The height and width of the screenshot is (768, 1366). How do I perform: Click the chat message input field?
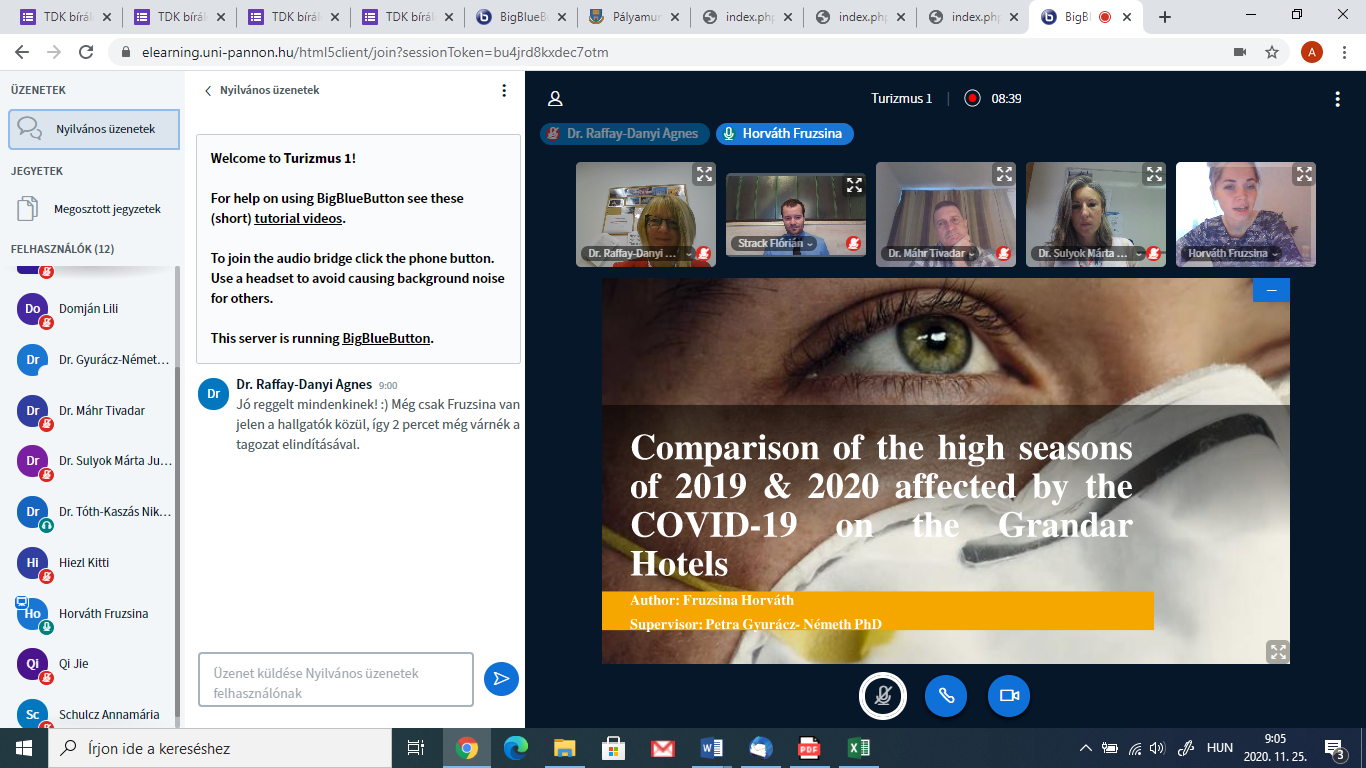coord(335,680)
